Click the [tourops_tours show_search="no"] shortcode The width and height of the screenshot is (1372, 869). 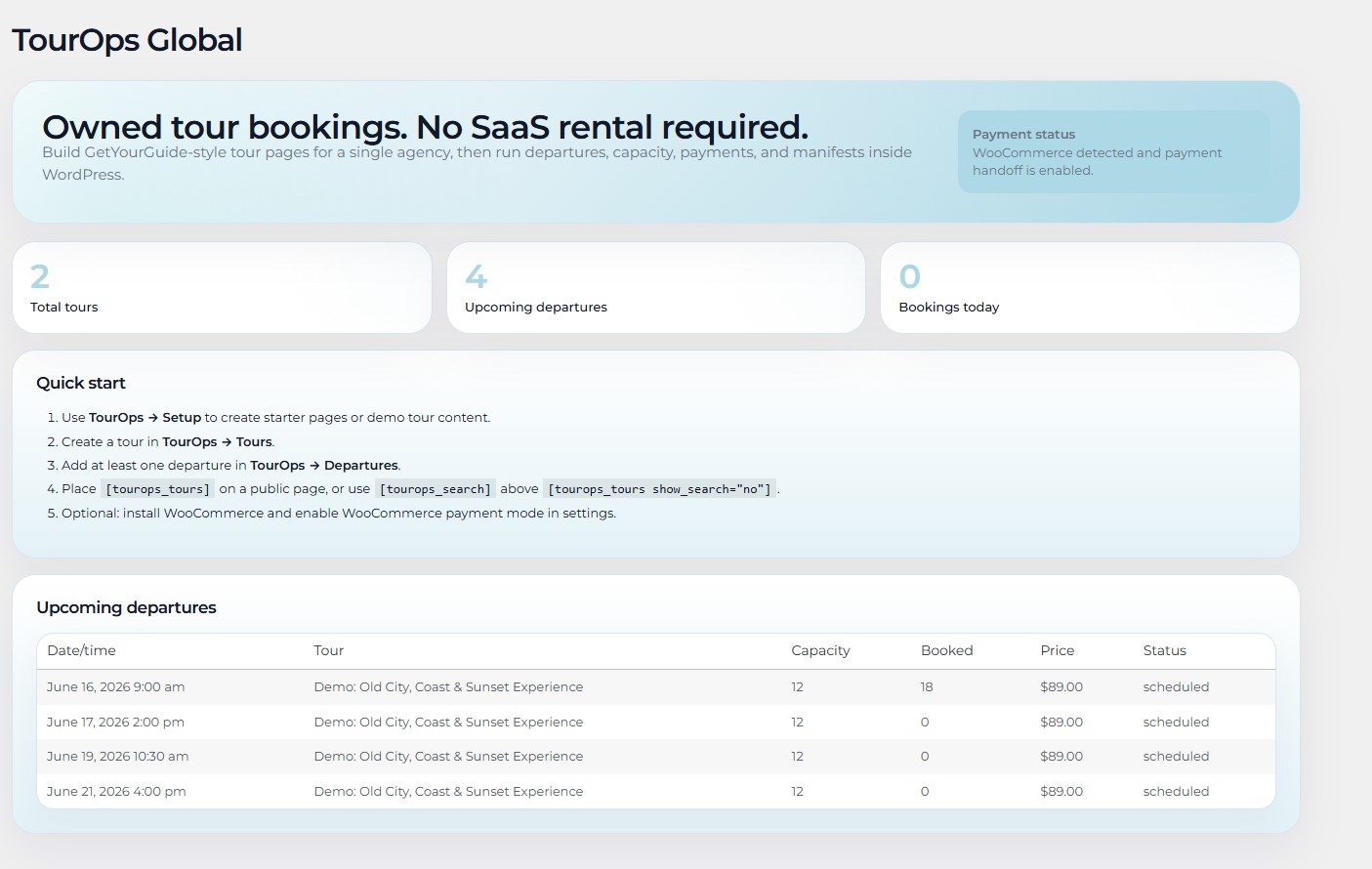(x=659, y=489)
